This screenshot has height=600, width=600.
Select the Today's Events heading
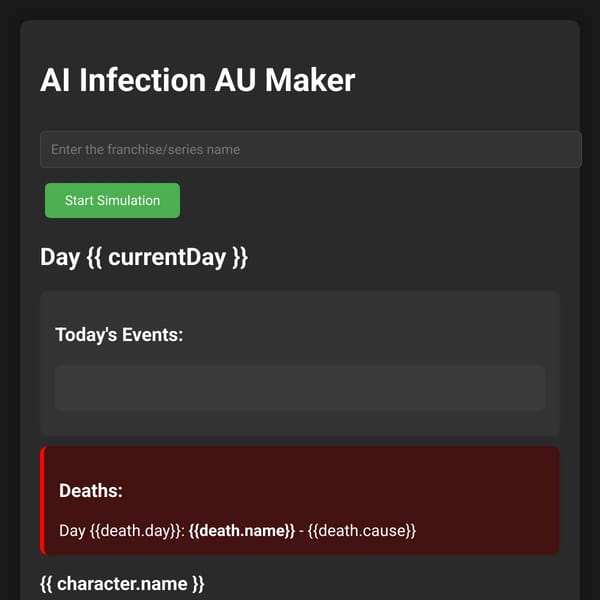click(119, 335)
